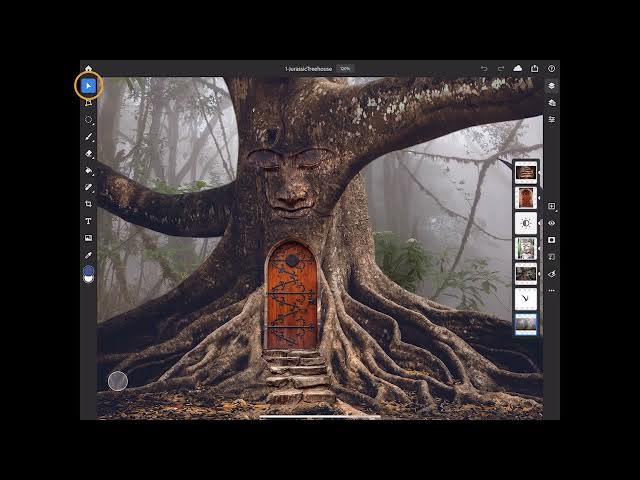Open the Share export button
The width and height of the screenshot is (640, 480).
point(534,68)
